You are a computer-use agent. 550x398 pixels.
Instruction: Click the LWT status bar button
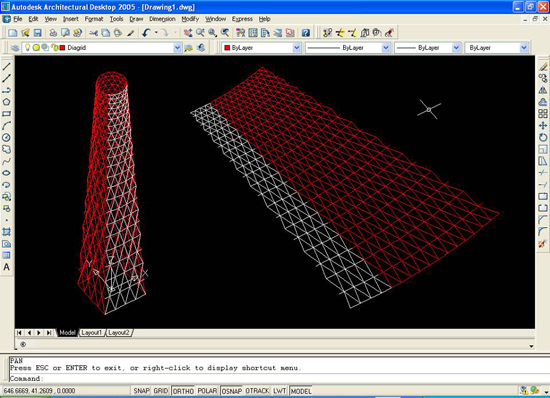click(280, 391)
